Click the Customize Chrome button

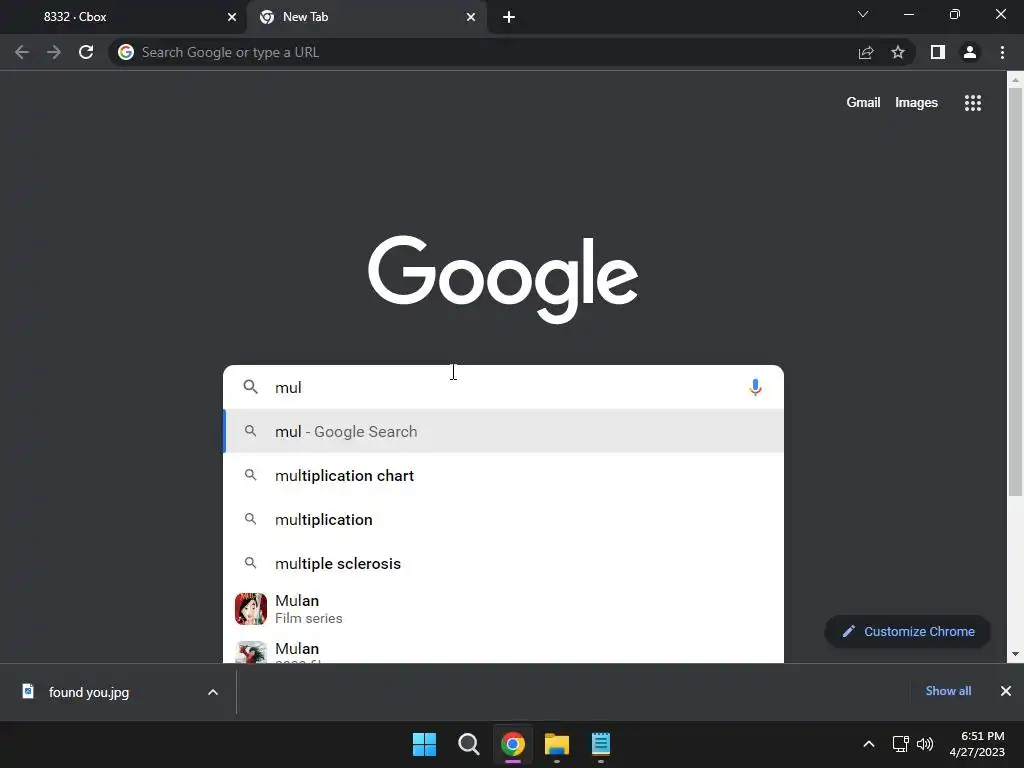[x=908, y=632]
